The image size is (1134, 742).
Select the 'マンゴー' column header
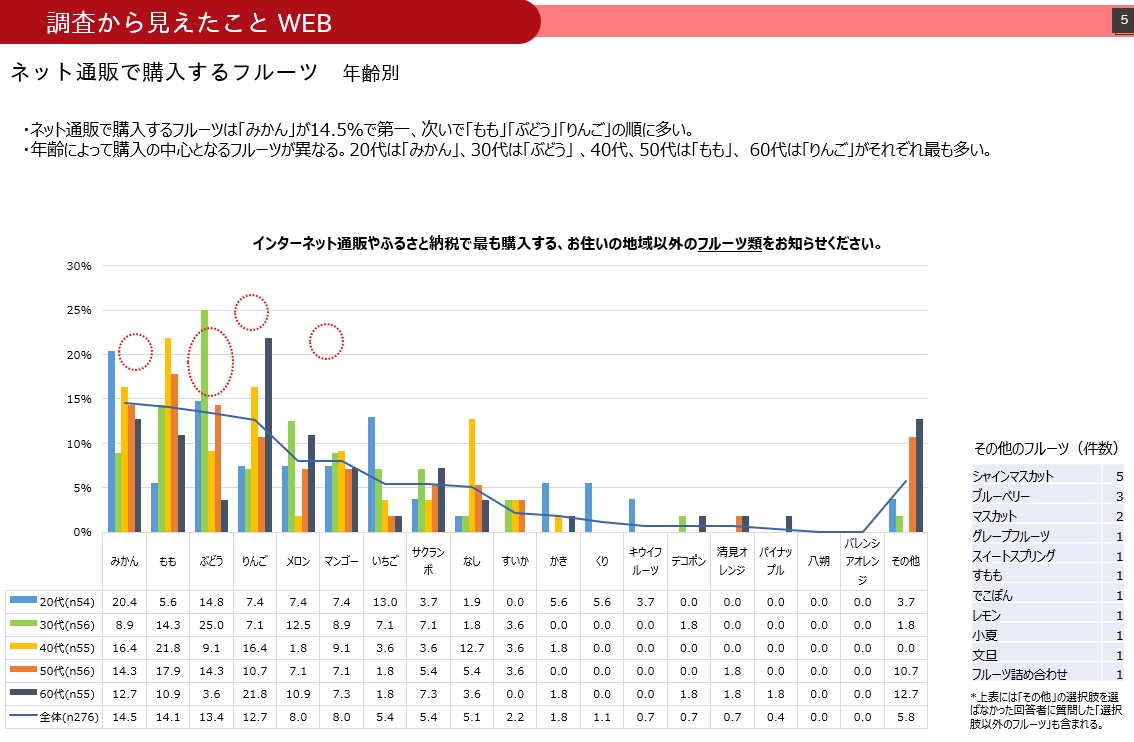[341, 561]
